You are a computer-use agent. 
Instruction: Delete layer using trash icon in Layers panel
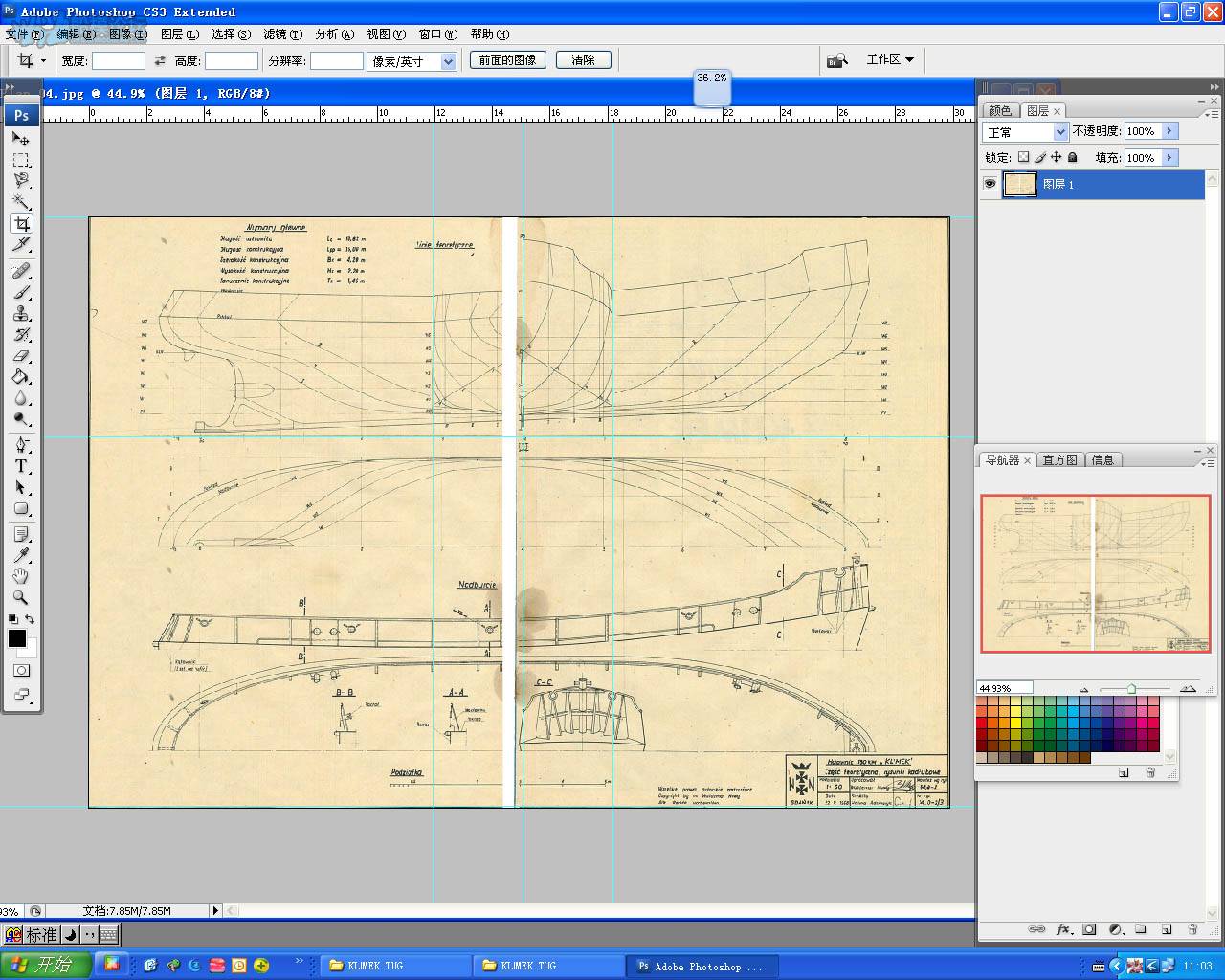pyautogui.click(x=1192, y=929)
